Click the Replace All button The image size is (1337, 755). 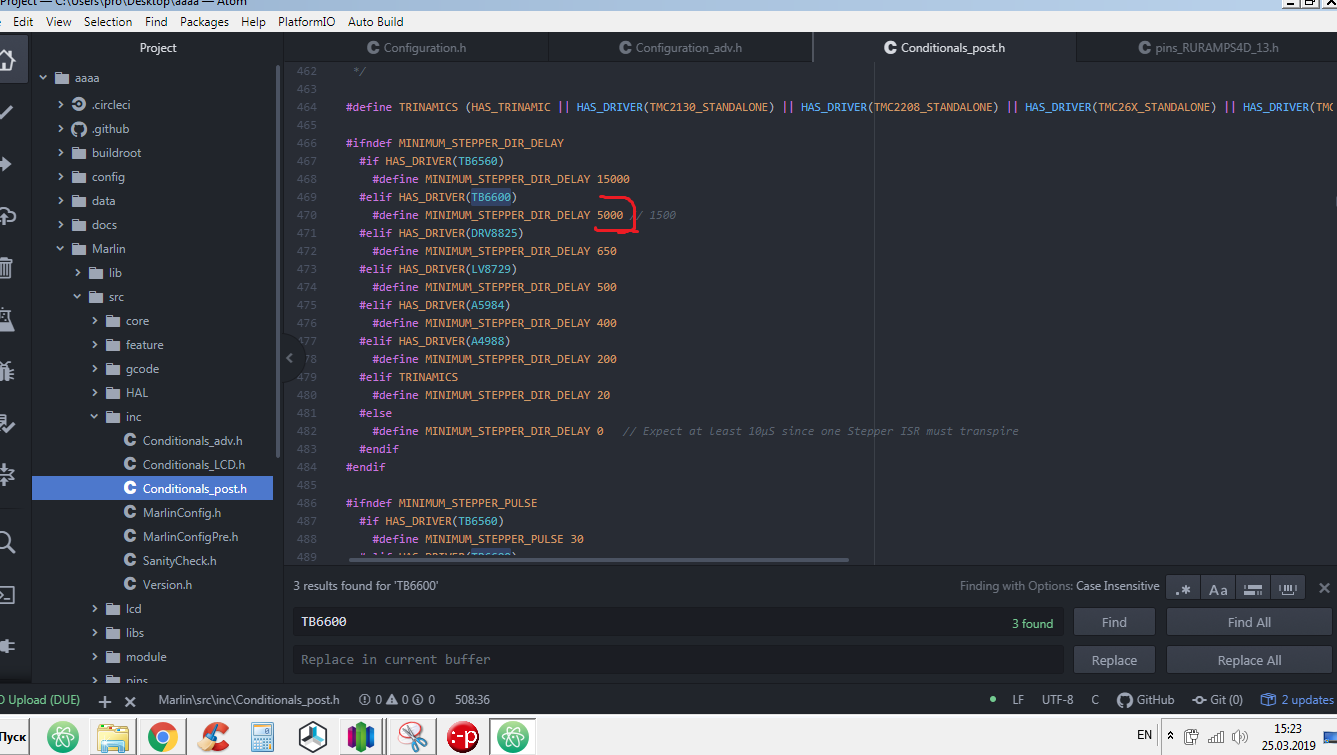pos(1249,660)
